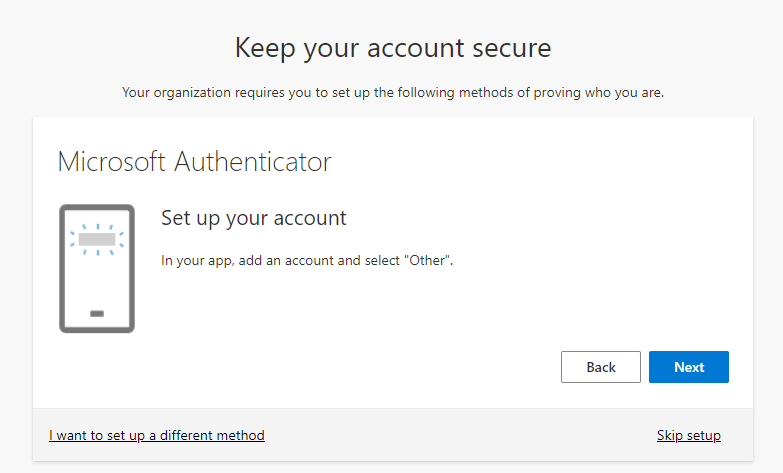
Task: Click the phone illustration icon
Action: coord(97,269)
